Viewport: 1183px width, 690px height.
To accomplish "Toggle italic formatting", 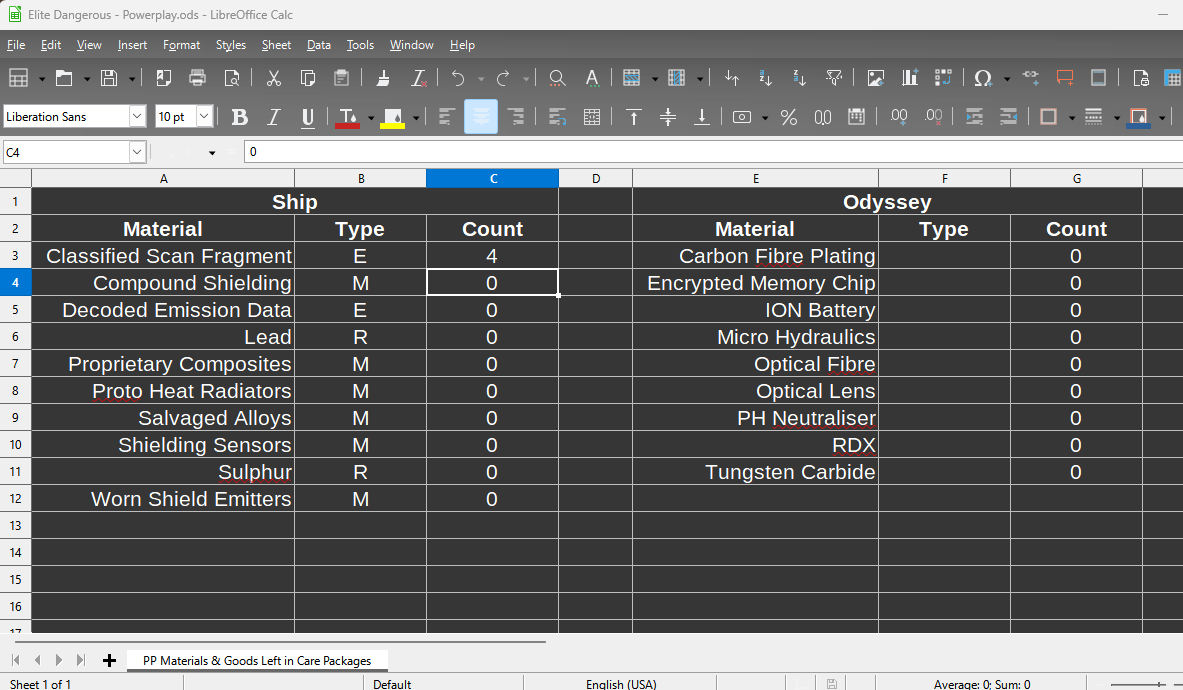I will (x=274, y=117).
